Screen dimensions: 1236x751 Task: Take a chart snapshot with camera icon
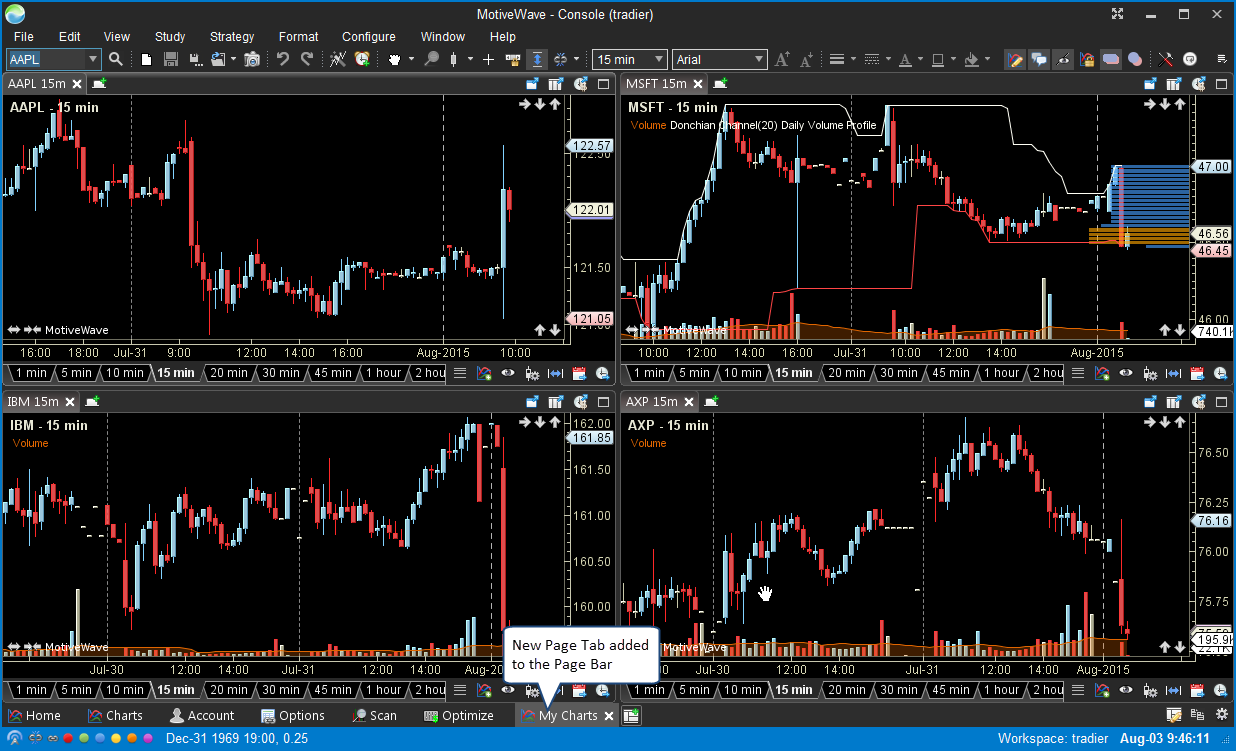tap(252, 59)
